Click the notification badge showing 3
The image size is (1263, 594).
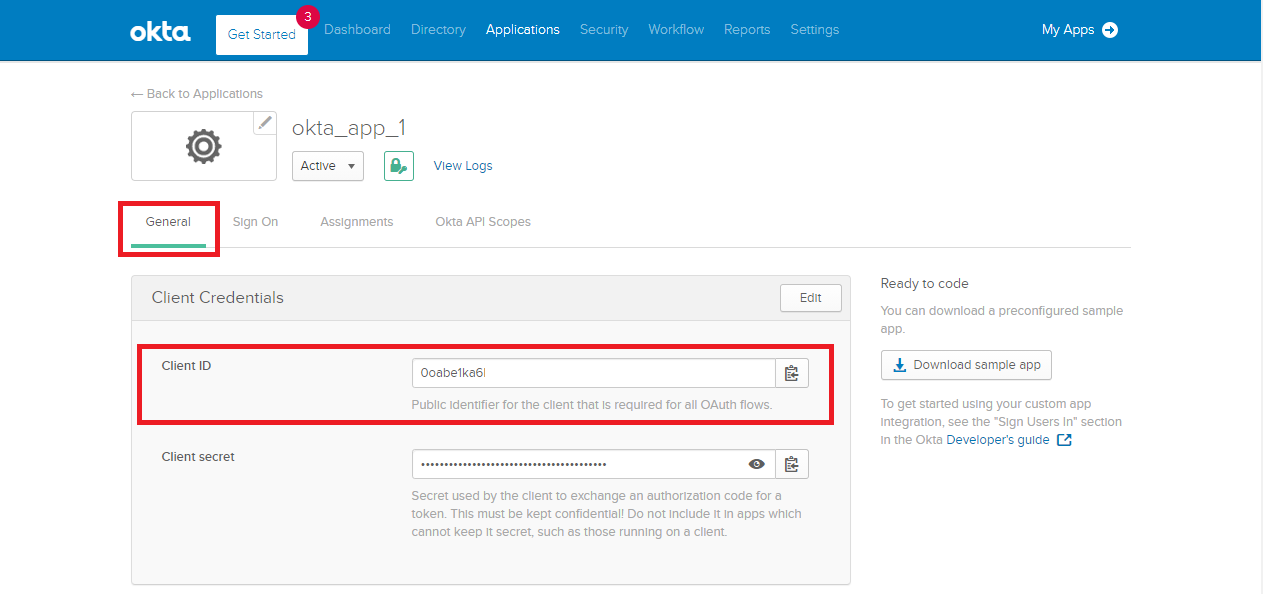tap(307, 17)
